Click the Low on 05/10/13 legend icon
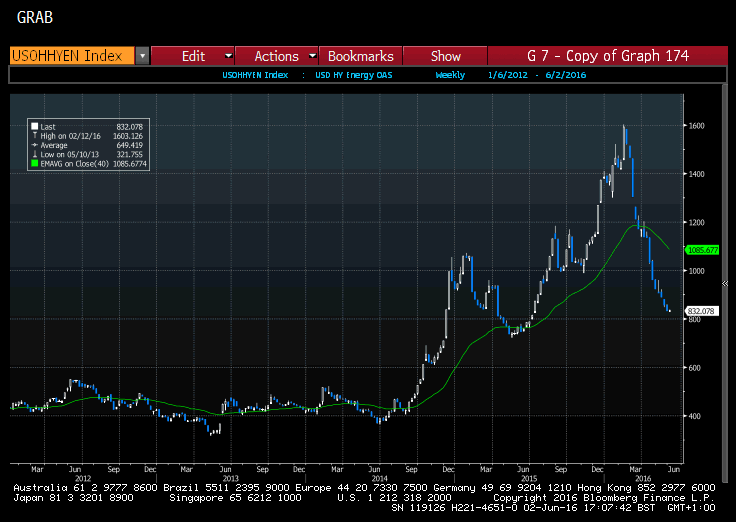 click(33, 152)
